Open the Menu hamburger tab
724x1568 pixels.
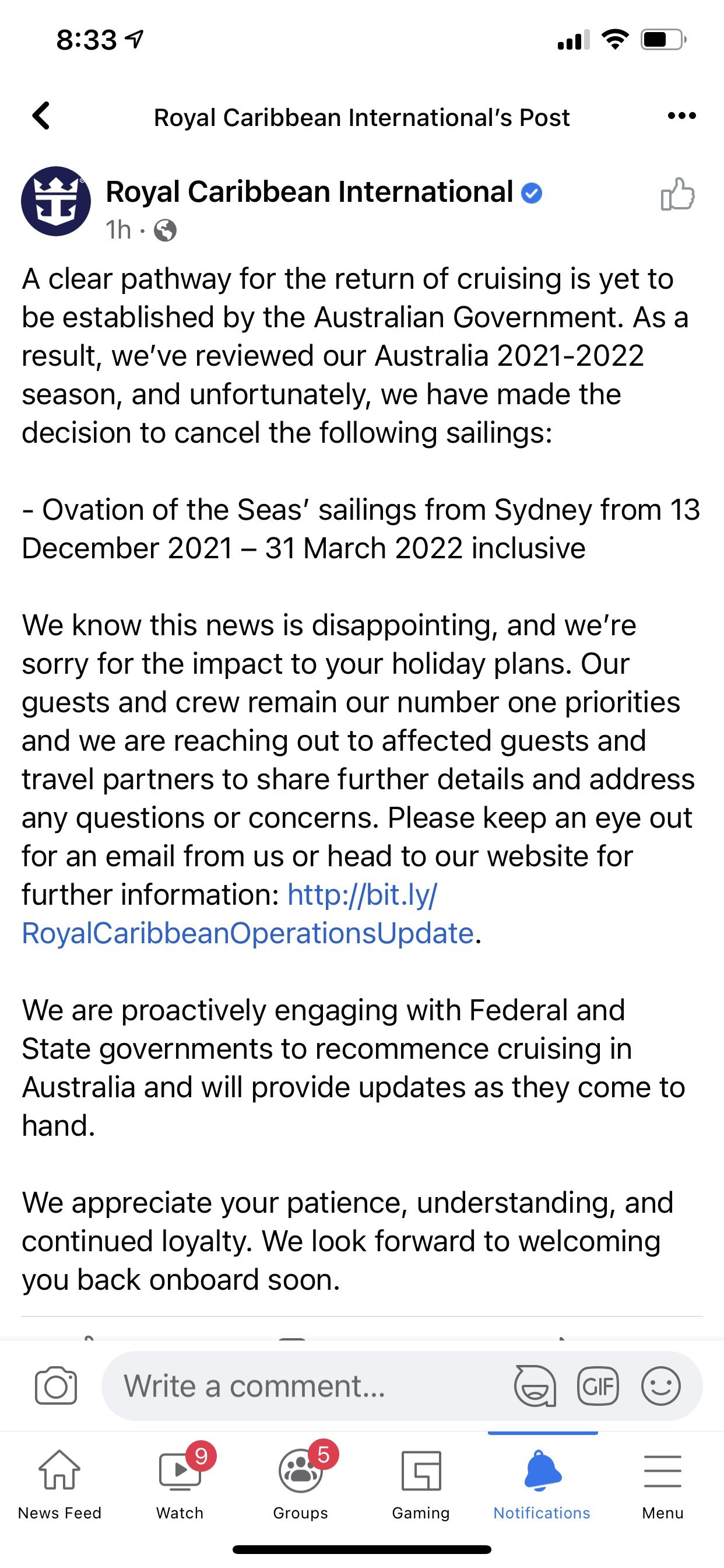663,1484
